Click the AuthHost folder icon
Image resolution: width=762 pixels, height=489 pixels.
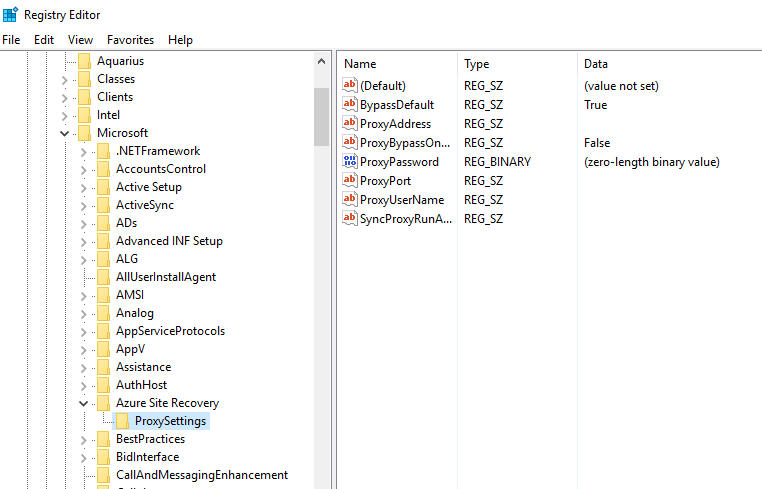(104, 384)
